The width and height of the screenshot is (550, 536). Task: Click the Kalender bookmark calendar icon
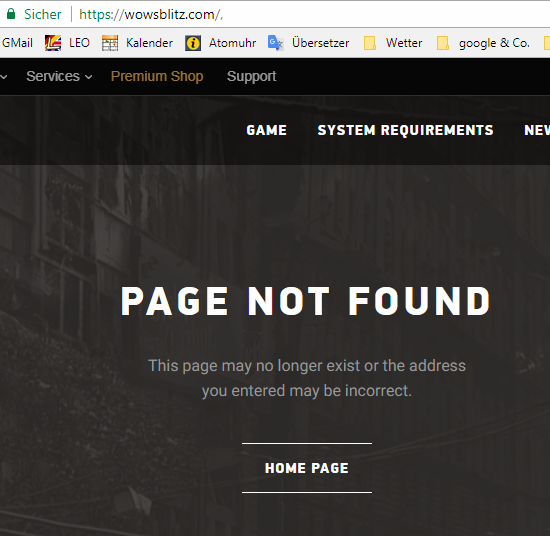click(x=110, y=43)
